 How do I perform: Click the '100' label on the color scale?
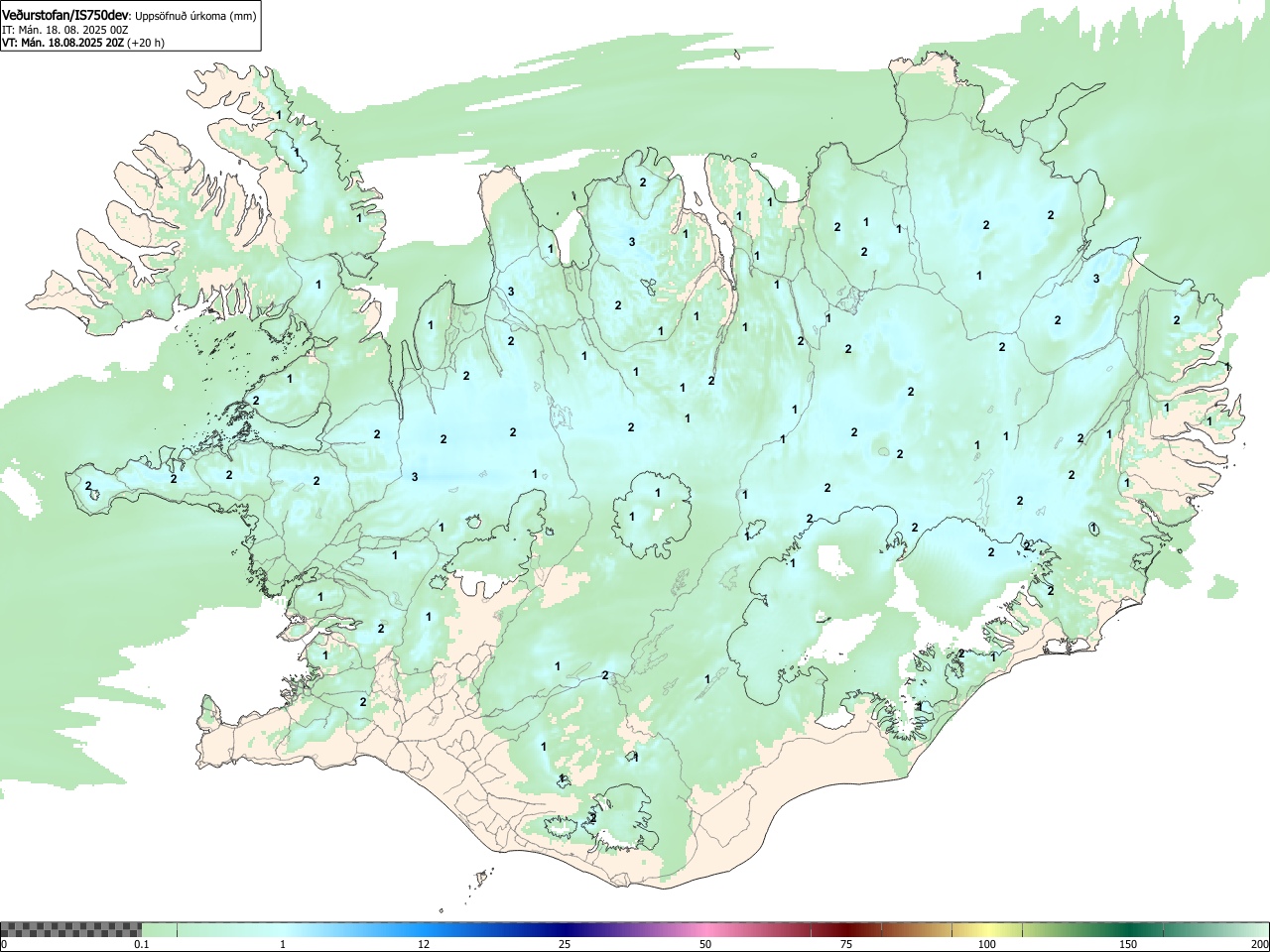coord(987,944)
